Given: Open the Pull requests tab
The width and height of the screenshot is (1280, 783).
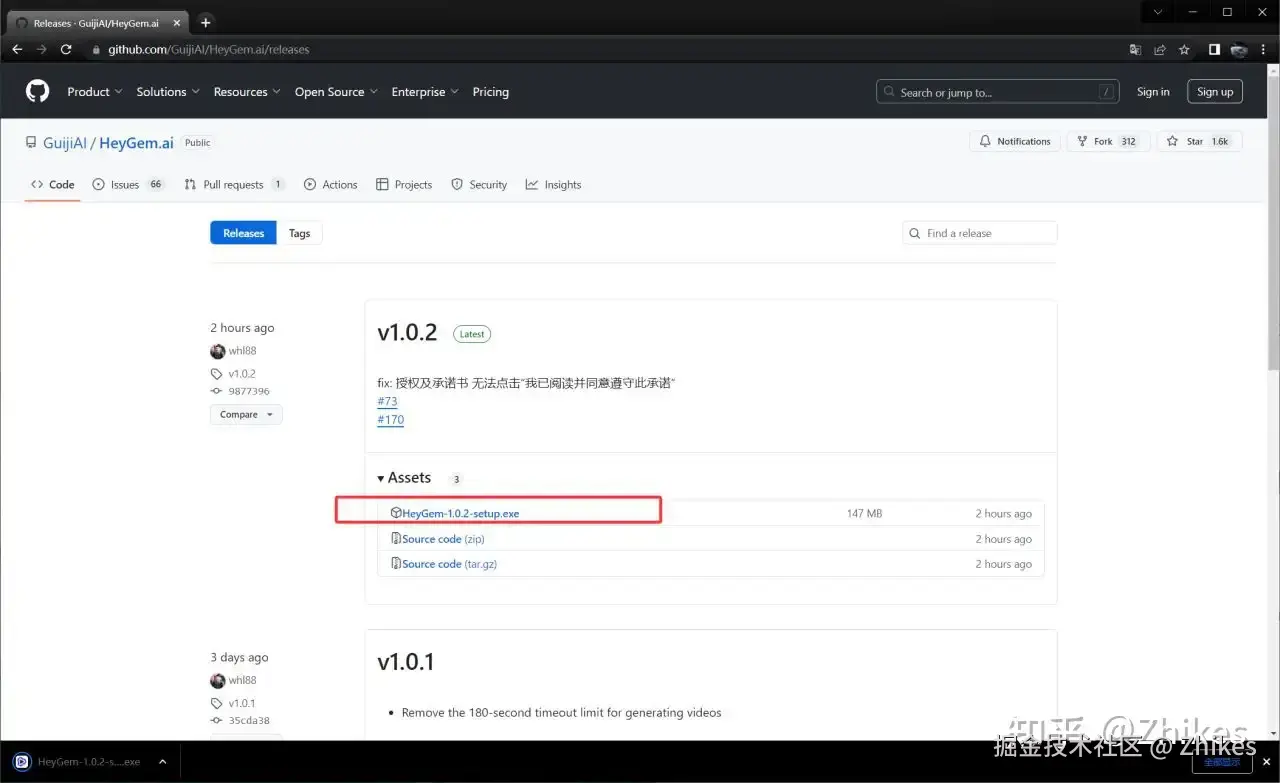Looking at the screenshot, I should coord(235,184).
